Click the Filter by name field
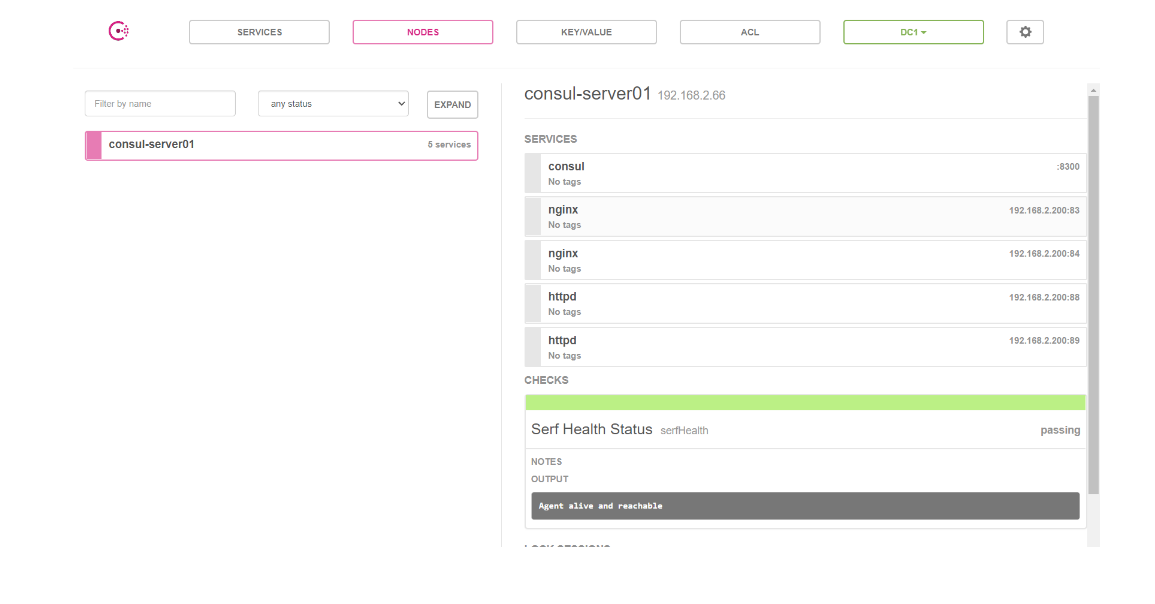This screenshot has height=604, width=1155. (160, 104)
